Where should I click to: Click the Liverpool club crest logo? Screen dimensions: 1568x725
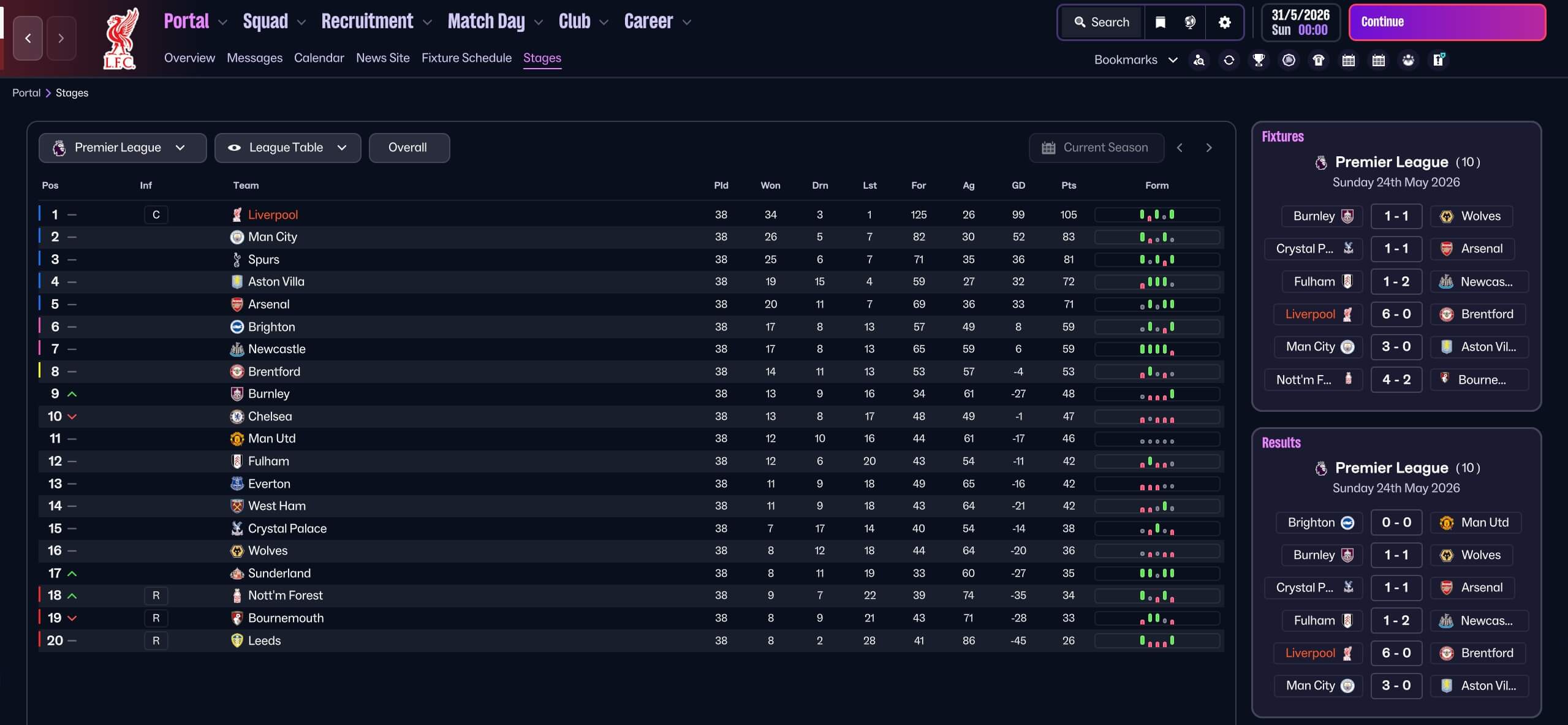click(120, 38)
